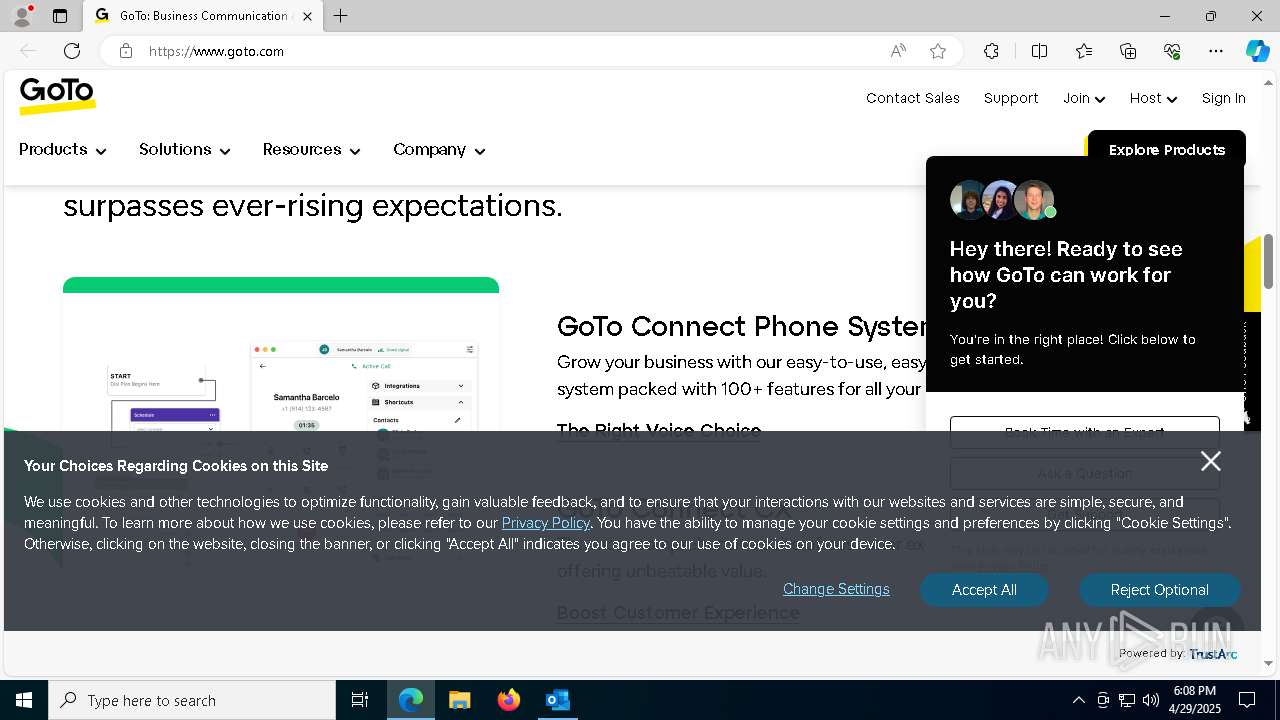Image resolution: width=1280 pixels, height=720 pixels.
Task: Expand the Host dropdown
Action: tap(1153, 98)
